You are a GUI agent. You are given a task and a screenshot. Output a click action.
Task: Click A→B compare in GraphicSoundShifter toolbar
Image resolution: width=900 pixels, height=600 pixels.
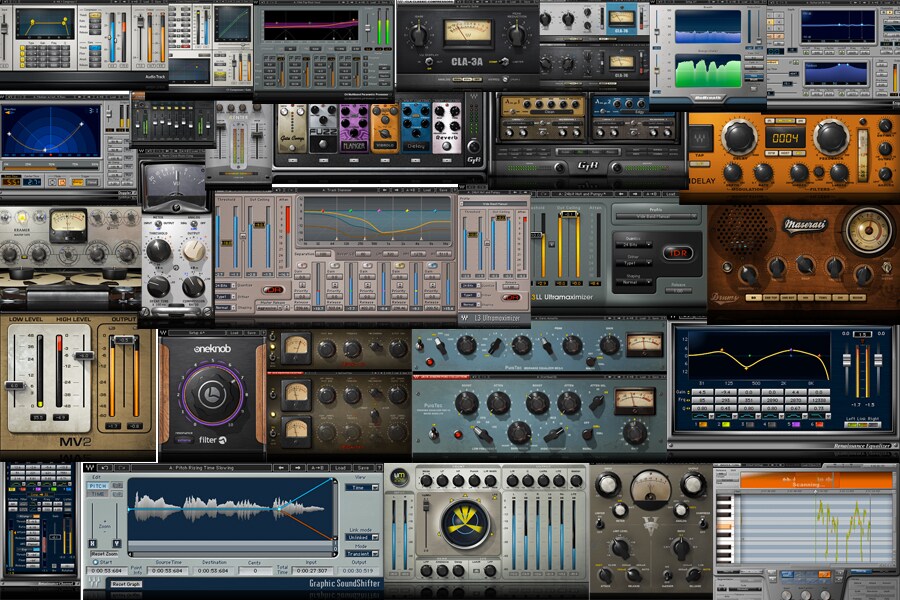click(317, 468)
